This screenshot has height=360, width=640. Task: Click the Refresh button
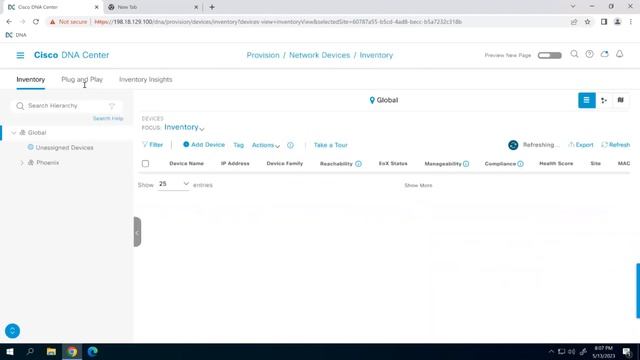[616, 145]
